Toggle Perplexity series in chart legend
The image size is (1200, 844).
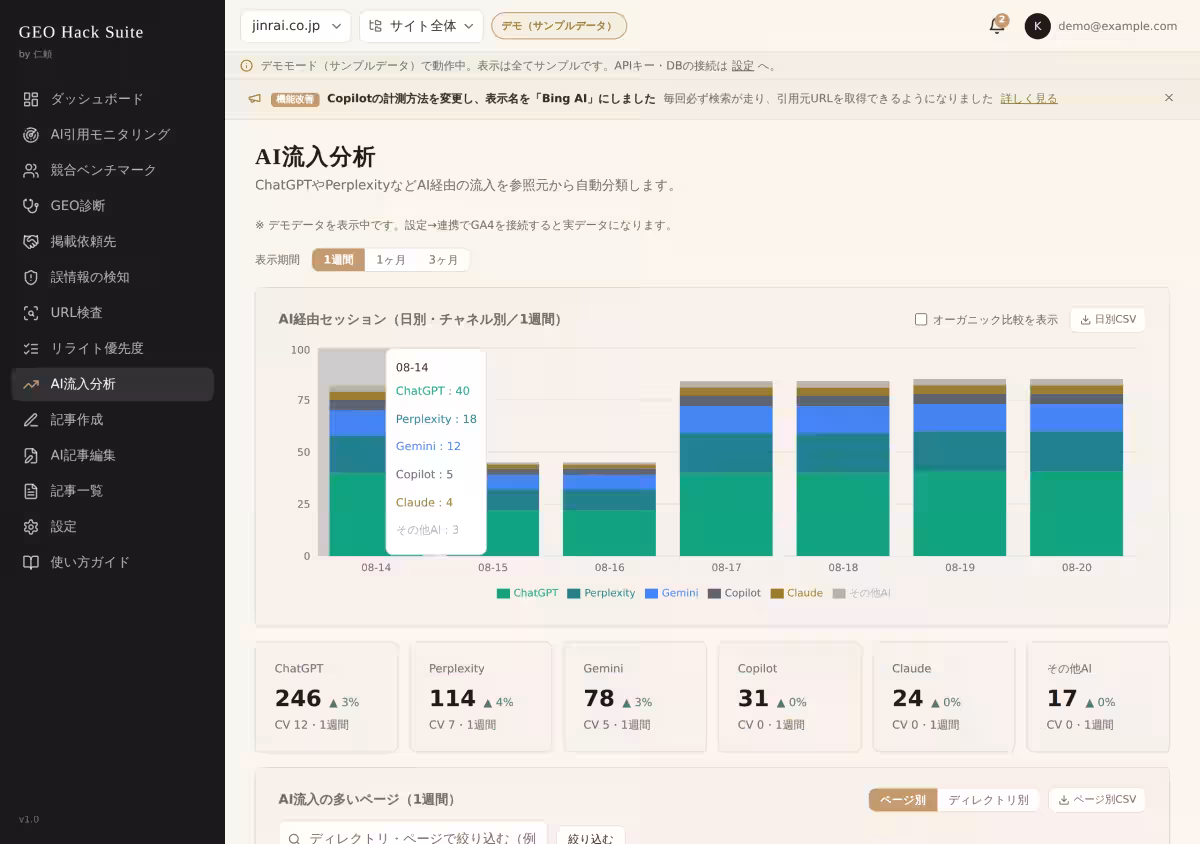coord(600,593)
